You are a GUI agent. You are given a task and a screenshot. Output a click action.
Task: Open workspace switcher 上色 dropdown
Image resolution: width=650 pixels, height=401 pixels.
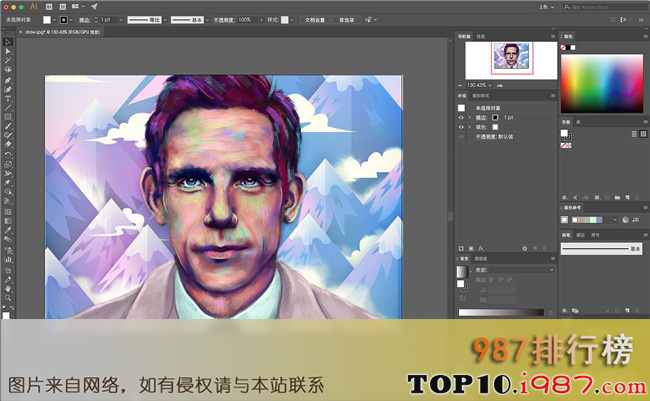click(x=546, y=7)
